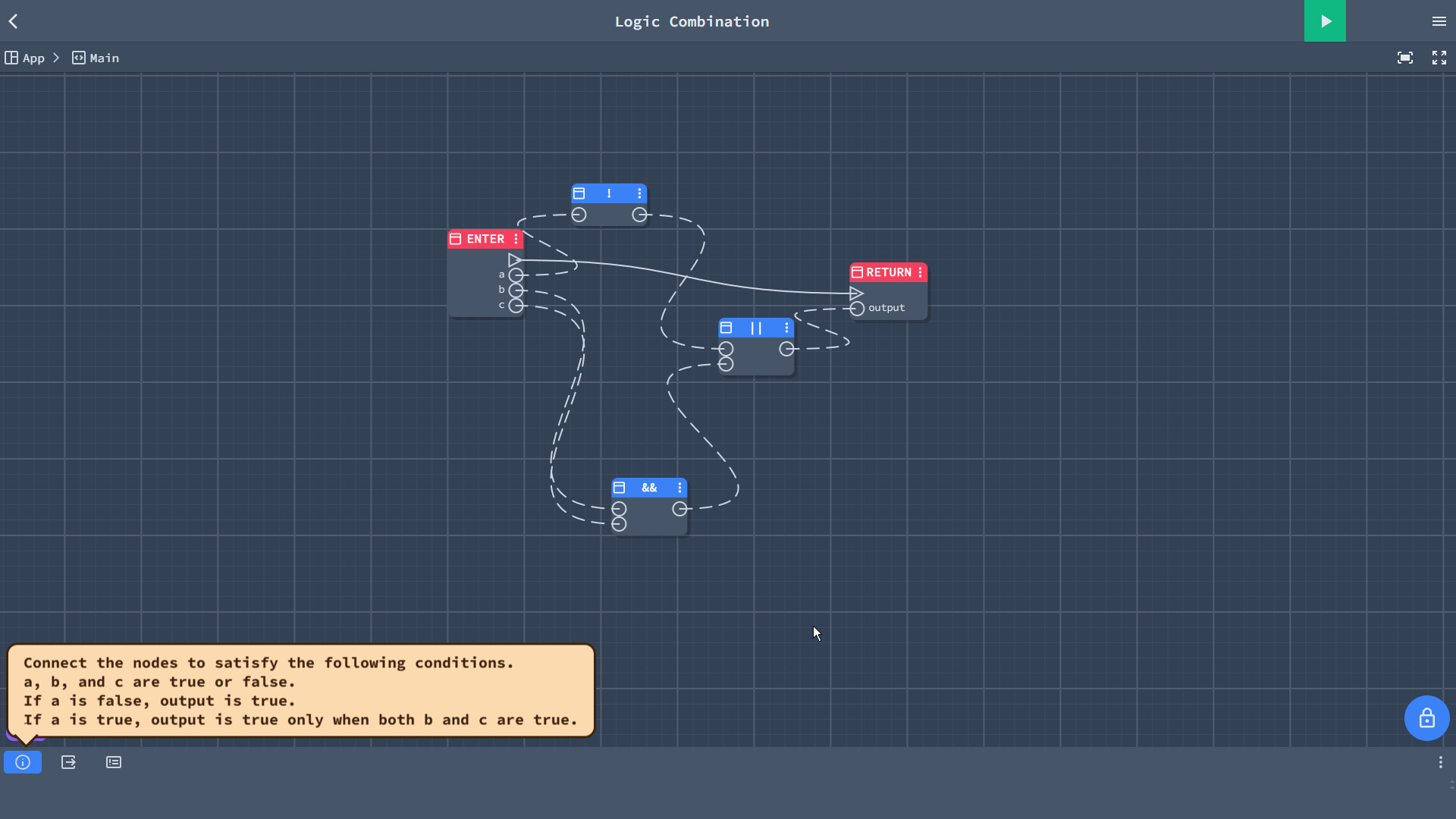Click the window icon on the || node header
This screenshot has width=1456, height=819.
726,328
